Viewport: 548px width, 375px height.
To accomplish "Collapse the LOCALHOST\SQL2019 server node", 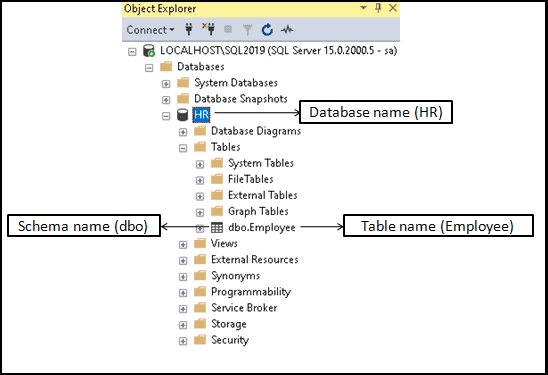I will click(x=132, y=52).
